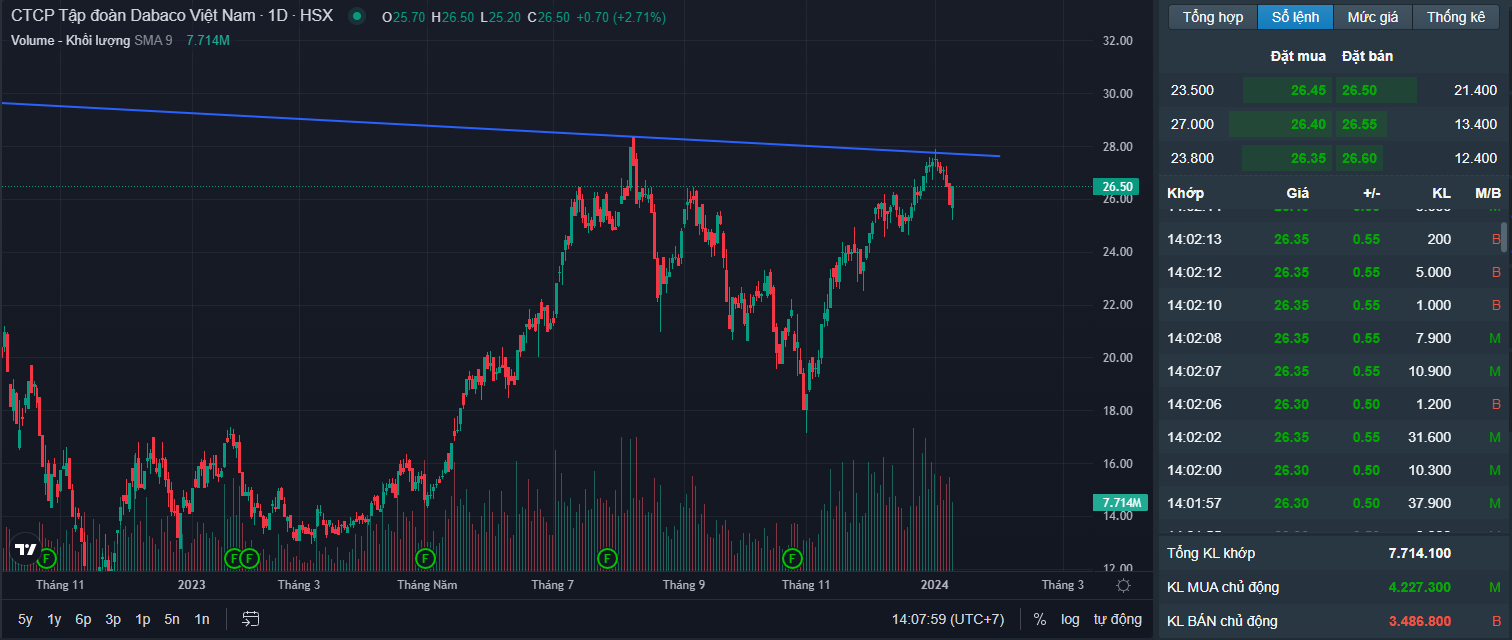This screenshot has width=1512, height=640.
Task: Click bid price 26.45 in order book
Action: pos(1308,90)
